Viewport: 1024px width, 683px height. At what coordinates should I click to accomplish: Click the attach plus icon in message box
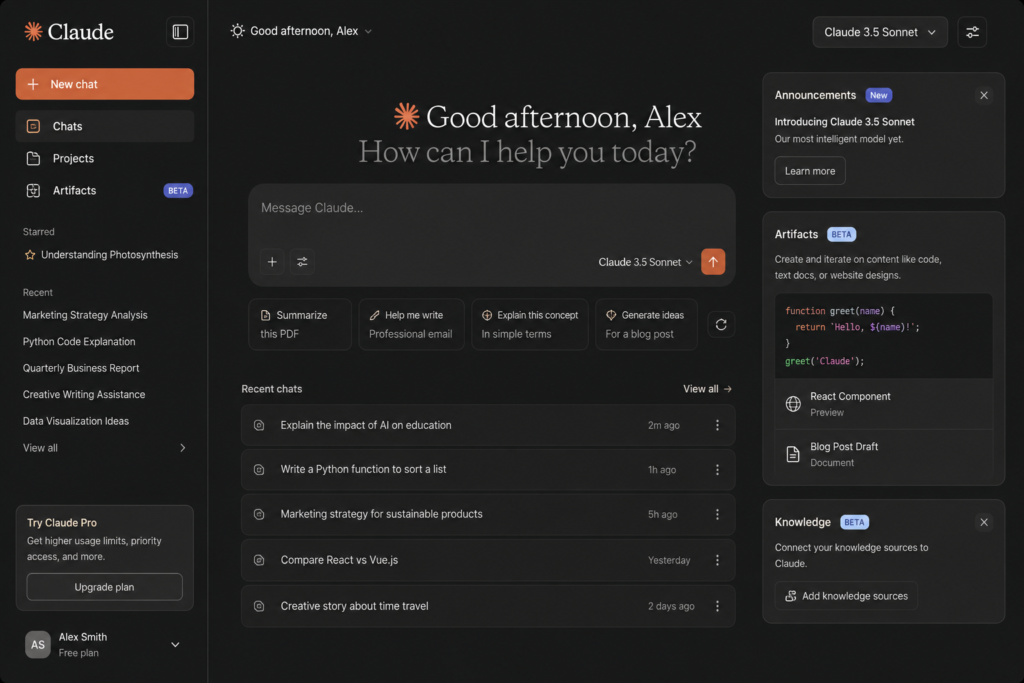click(272, 262)
